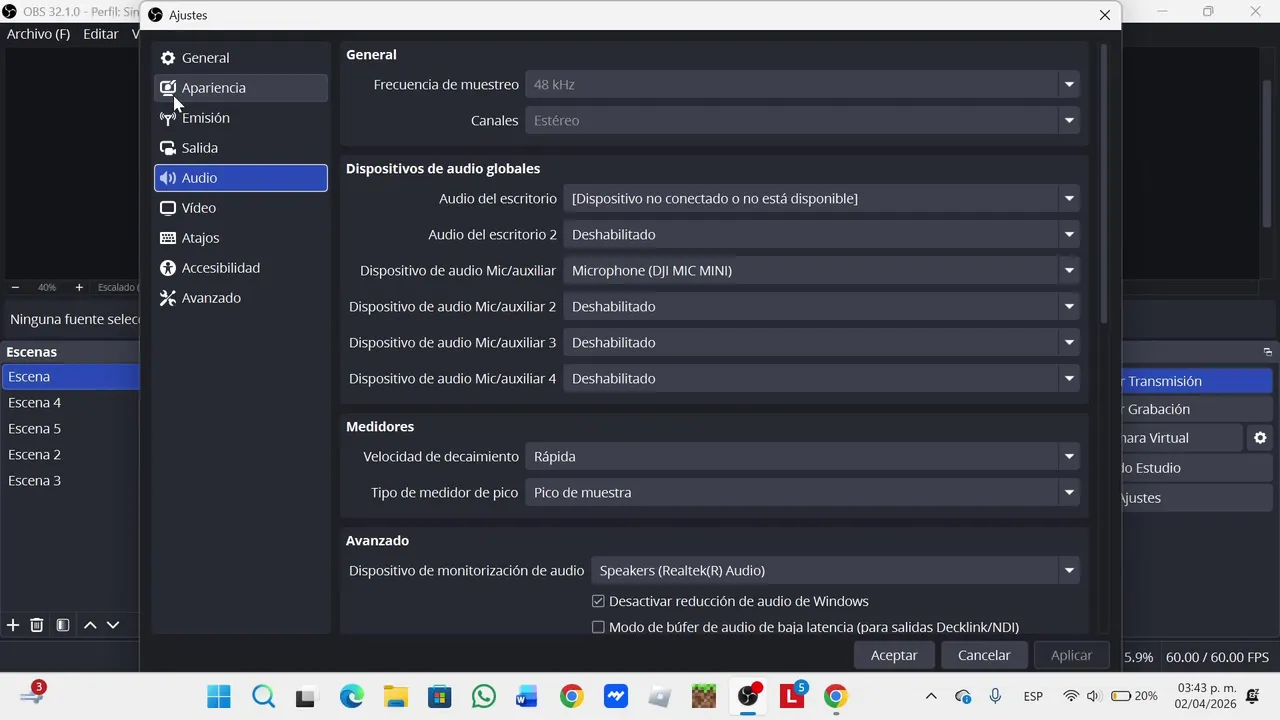This screenshot has height=720, width=1280.
Task: Select scene Escena 2
Action: pos(70,455)
